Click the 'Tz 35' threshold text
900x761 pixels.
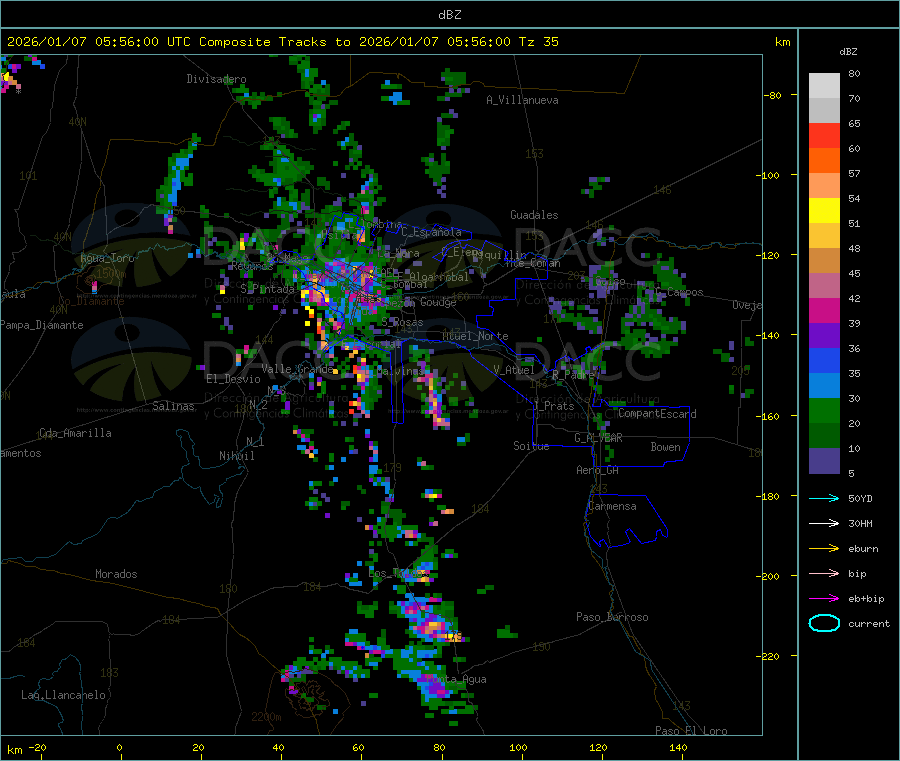[538, 42]
